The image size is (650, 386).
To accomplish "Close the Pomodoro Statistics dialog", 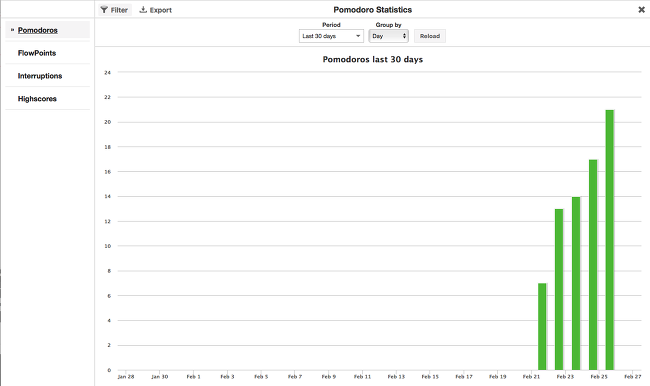I will [x=641, y=10].
